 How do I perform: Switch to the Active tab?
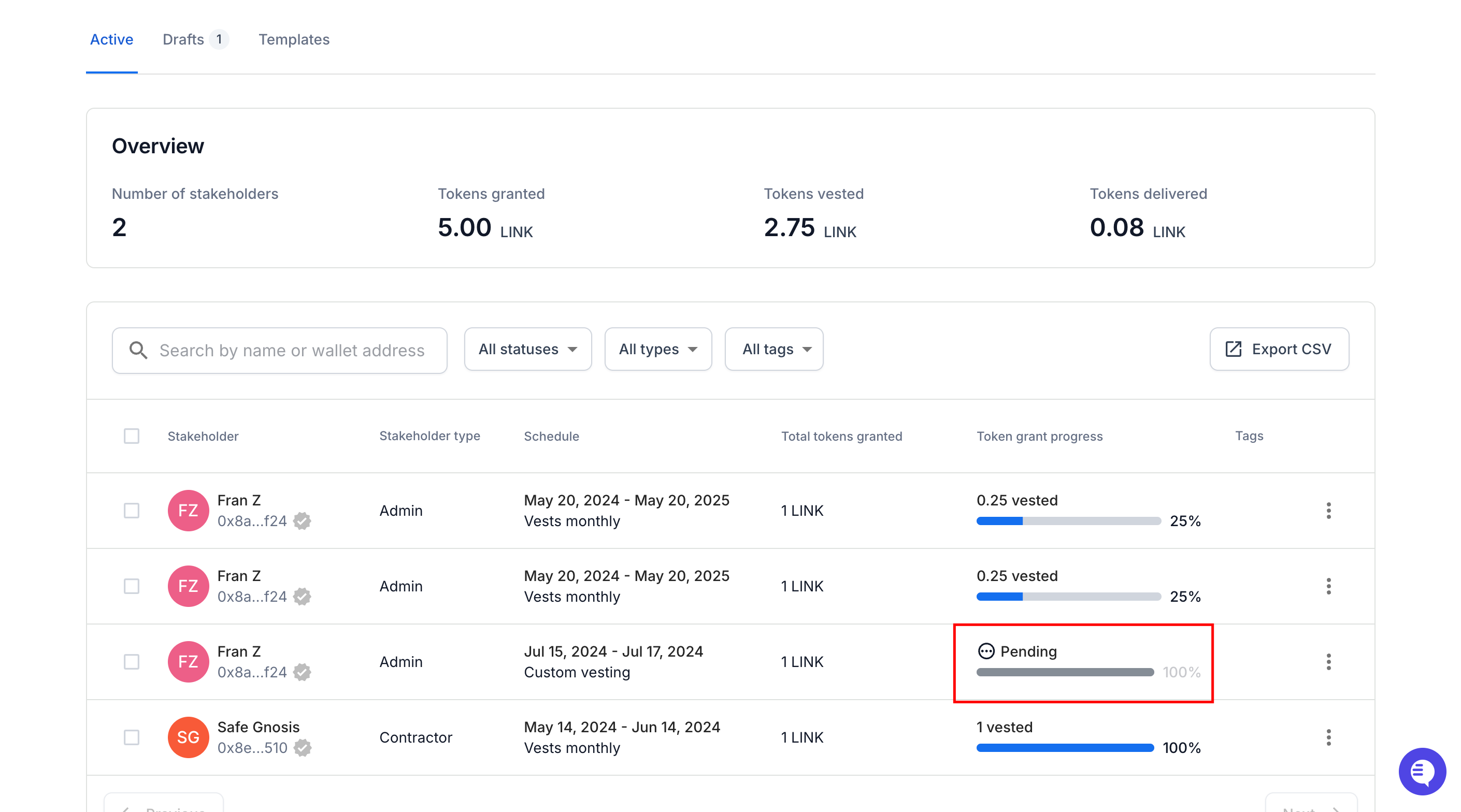112,39
